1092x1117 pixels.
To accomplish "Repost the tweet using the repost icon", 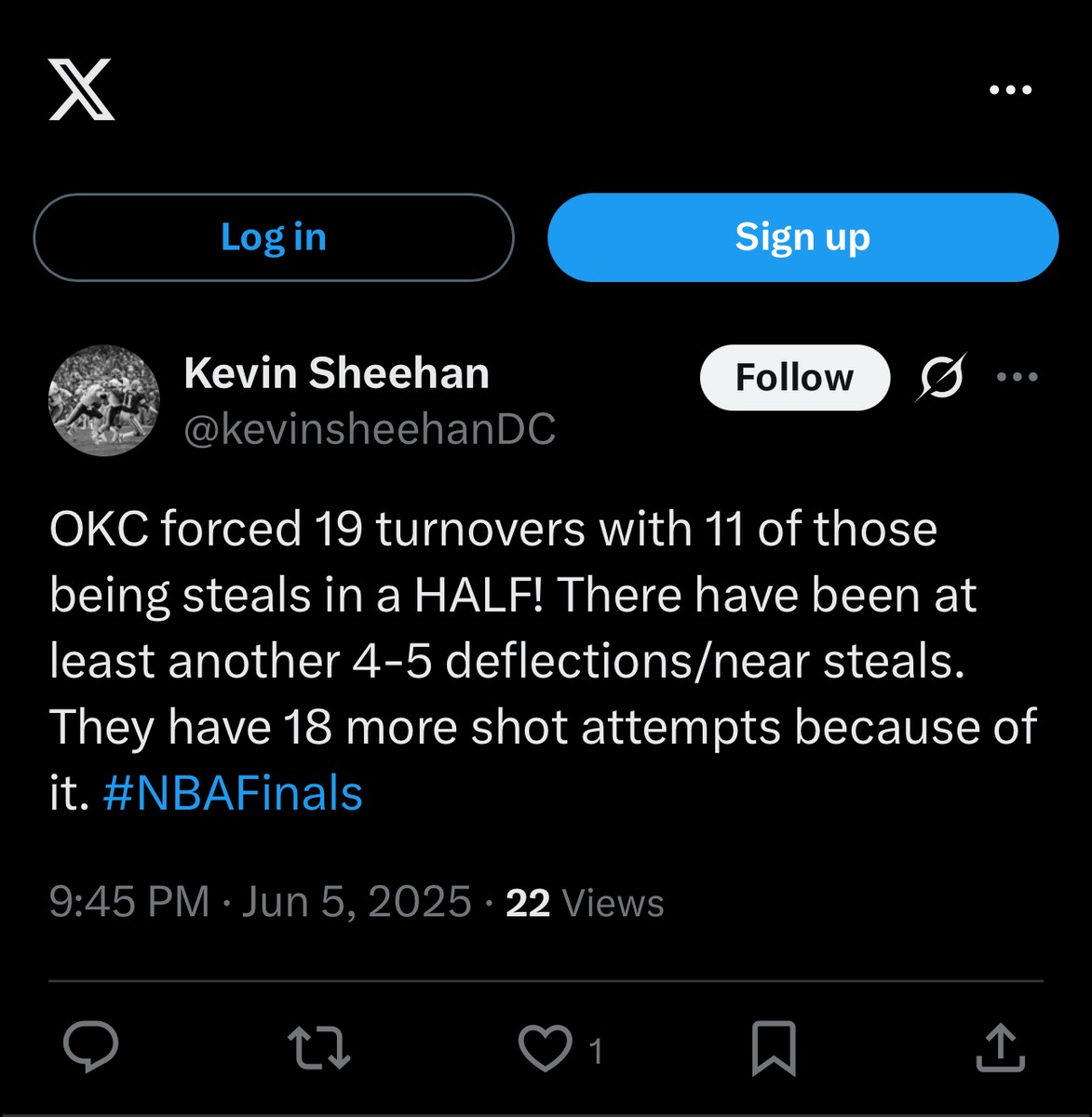I will pos(318,1047).
